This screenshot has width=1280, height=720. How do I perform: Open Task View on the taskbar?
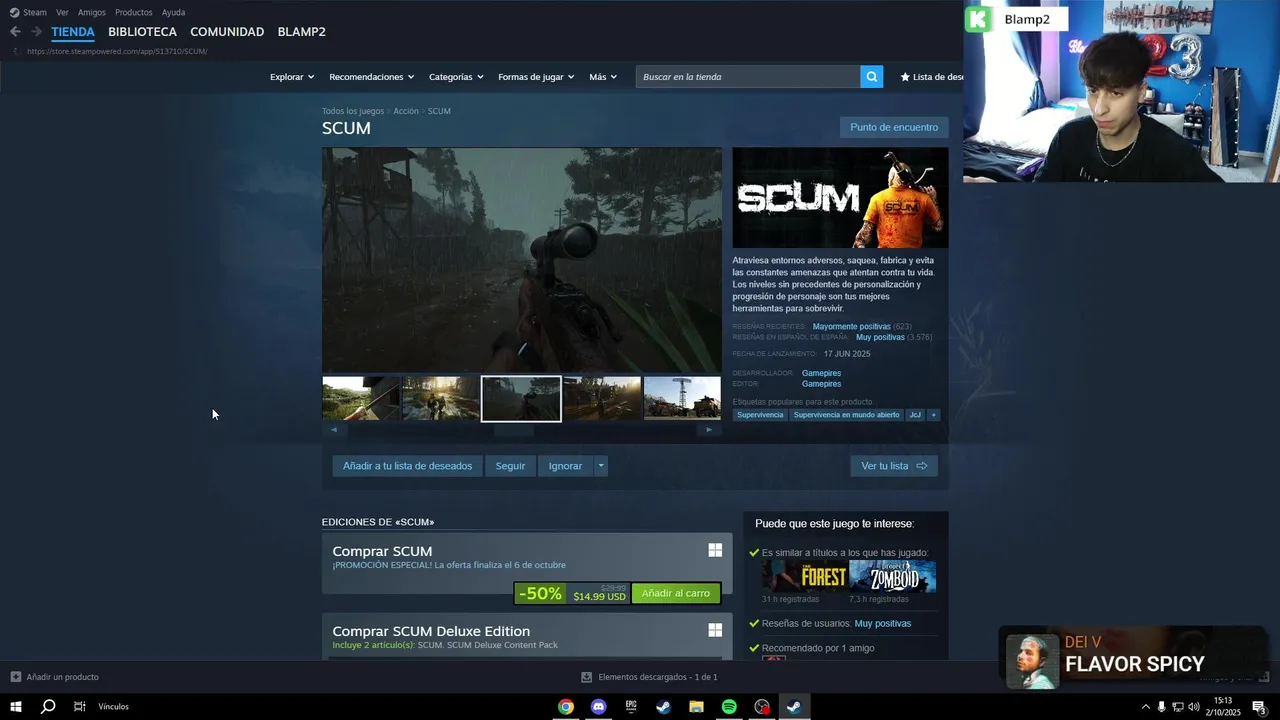(x=79, y=707)
